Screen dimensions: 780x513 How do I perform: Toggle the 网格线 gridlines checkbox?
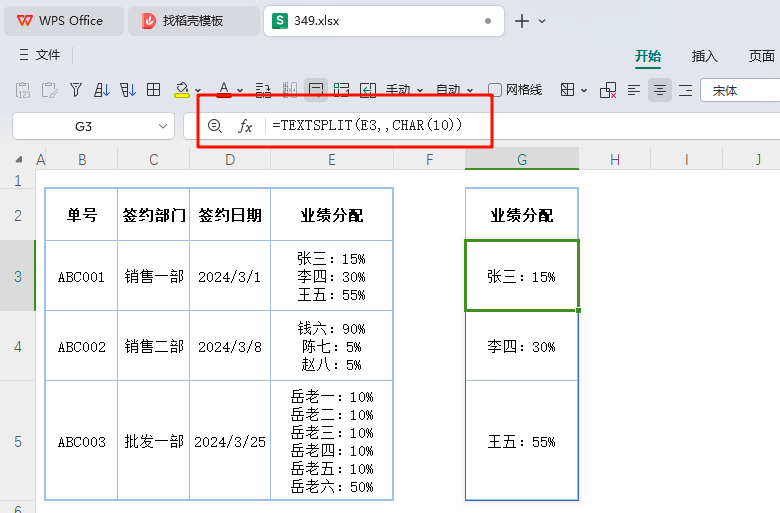(495, 90)
